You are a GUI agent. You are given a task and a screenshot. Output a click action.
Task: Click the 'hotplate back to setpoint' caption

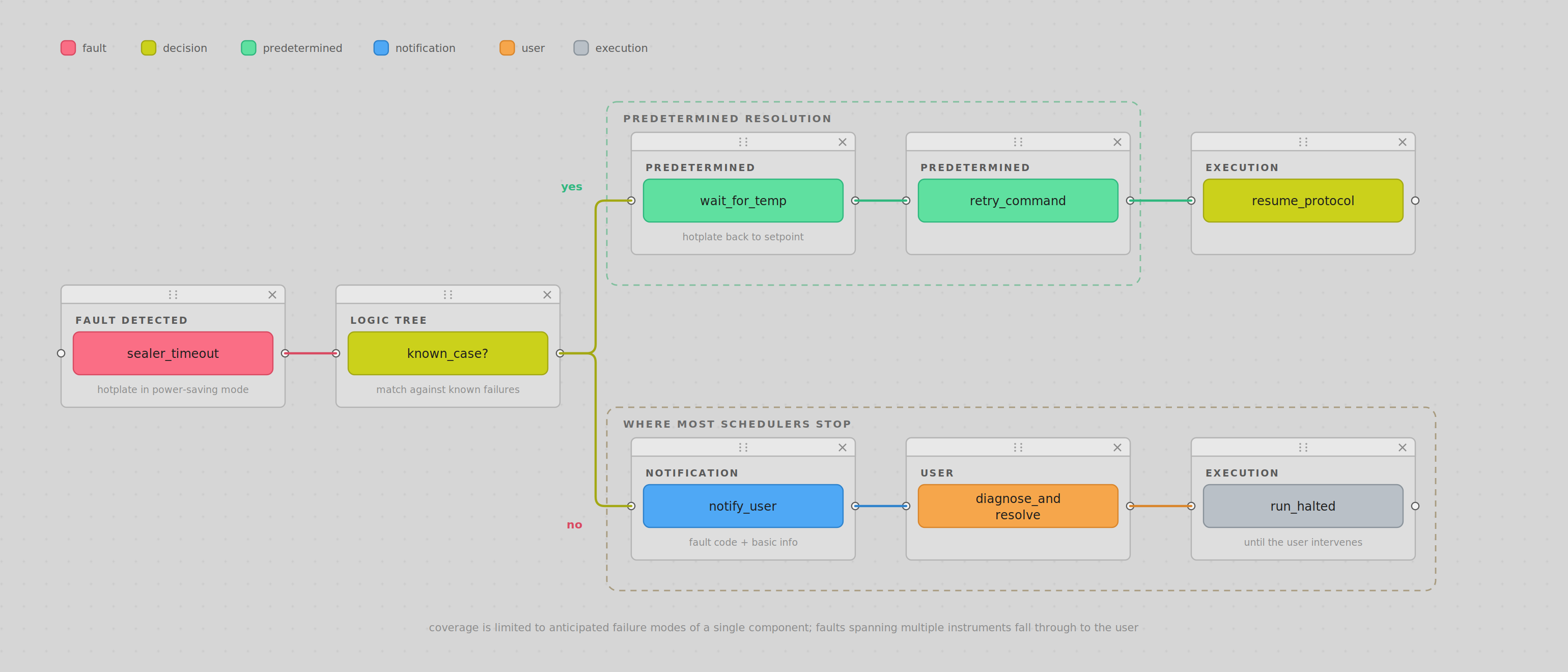point(743,237)
